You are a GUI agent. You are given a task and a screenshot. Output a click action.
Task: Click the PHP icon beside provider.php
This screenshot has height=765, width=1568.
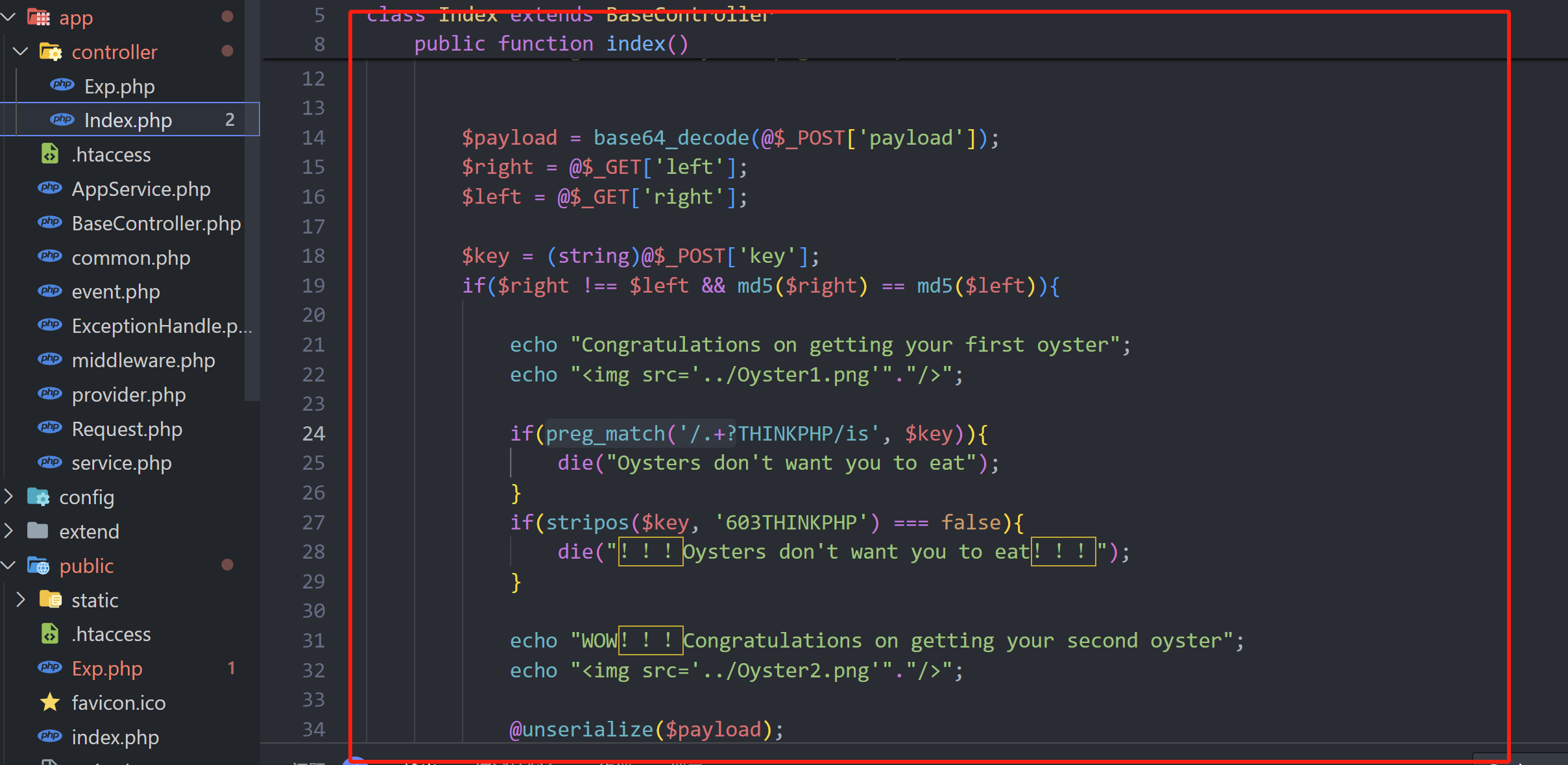(50, 394)
